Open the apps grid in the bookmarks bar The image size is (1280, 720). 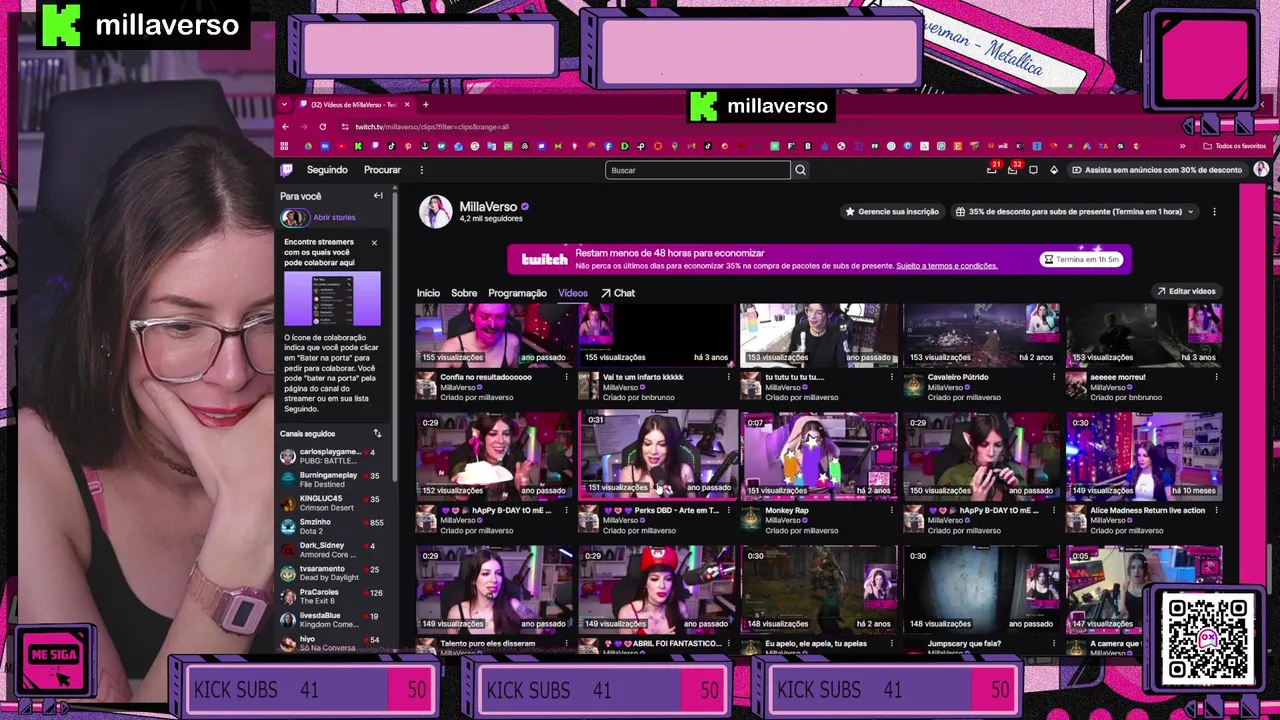click(284, 146)
